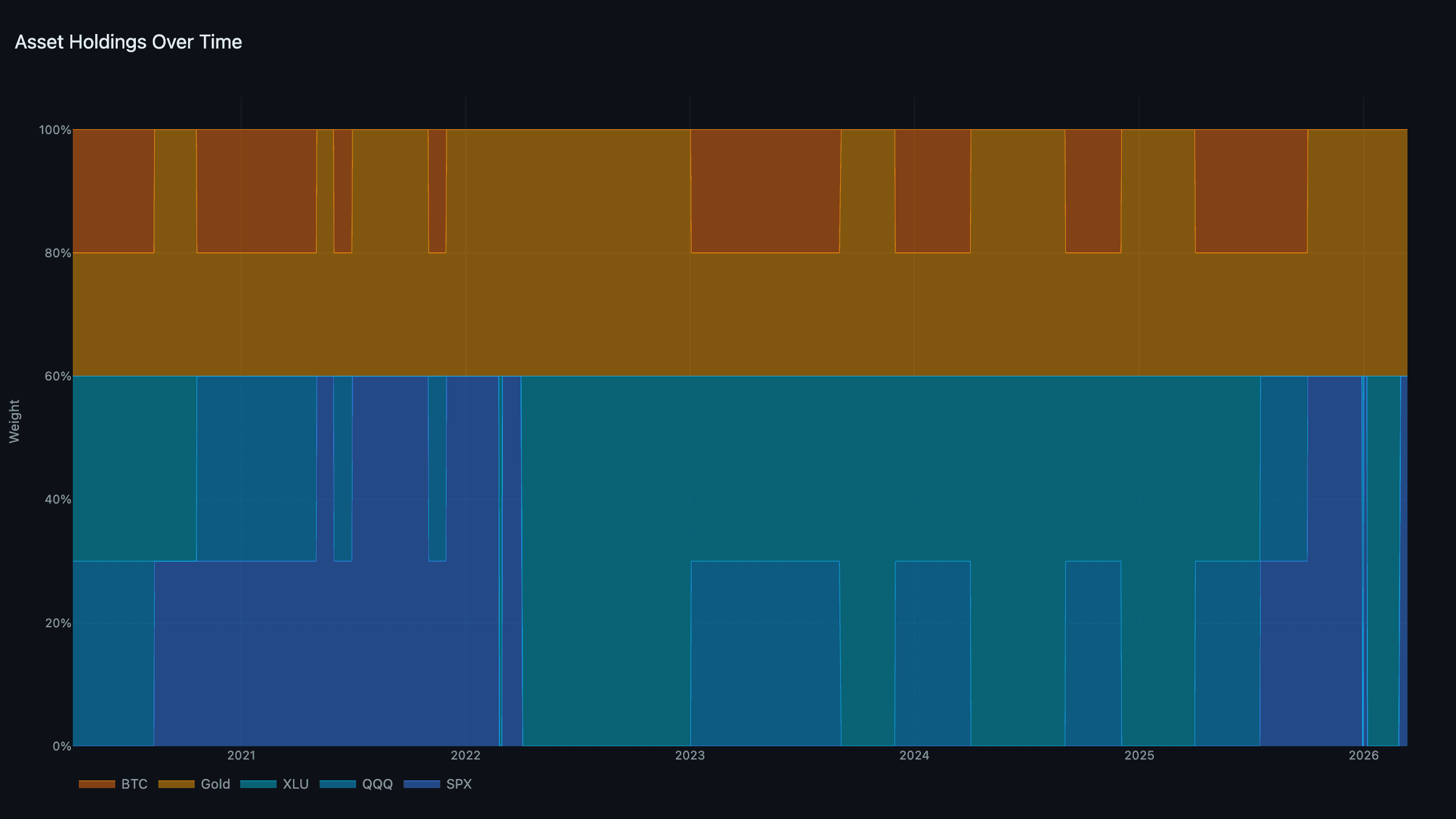Toggle BTC series via legend label
This screenshot has width=1456, height=819.
[134, 784]
